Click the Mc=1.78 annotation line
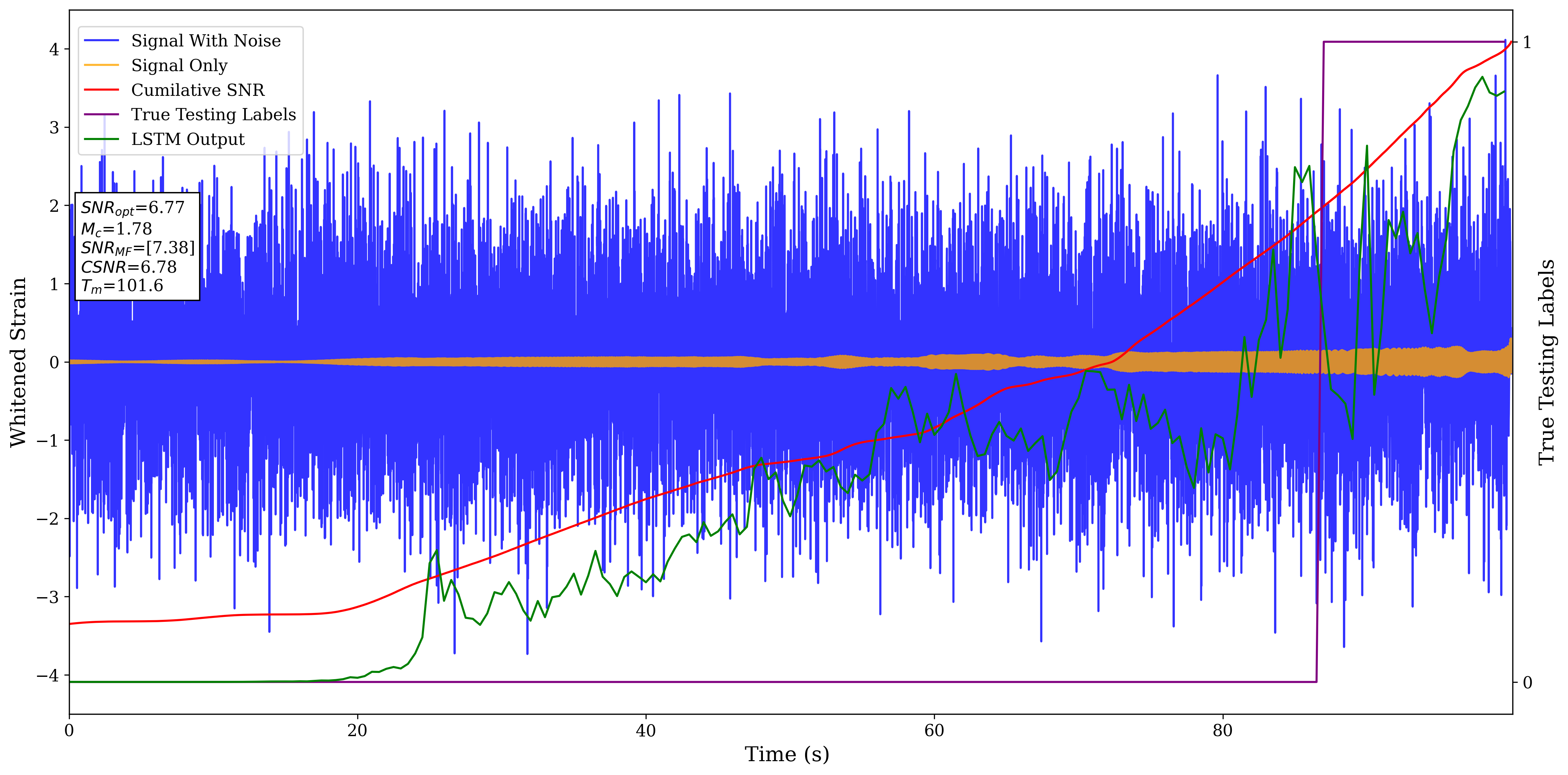 [x=116, y=229]
